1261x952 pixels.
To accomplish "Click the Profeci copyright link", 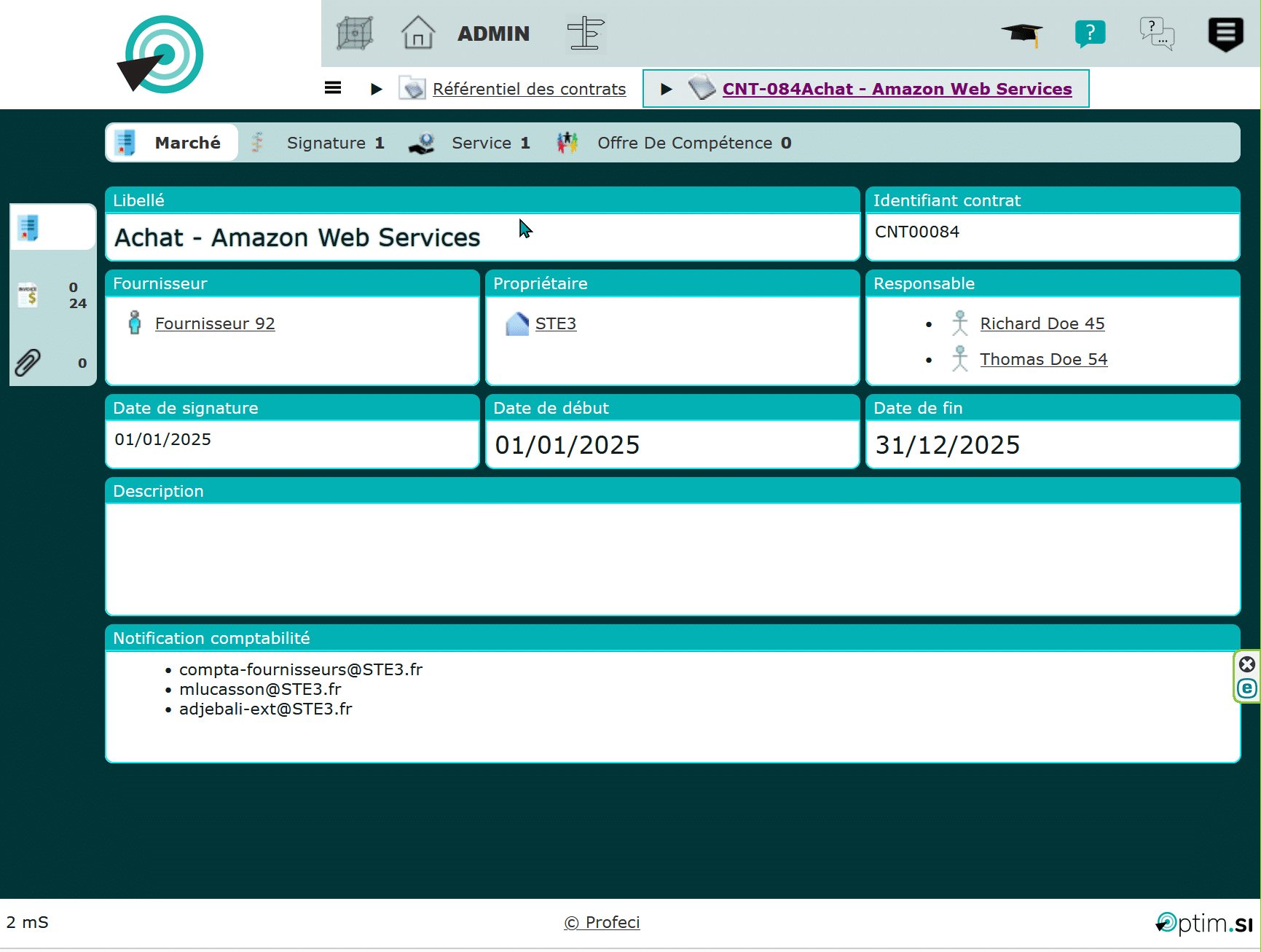I will pos(602,922).
